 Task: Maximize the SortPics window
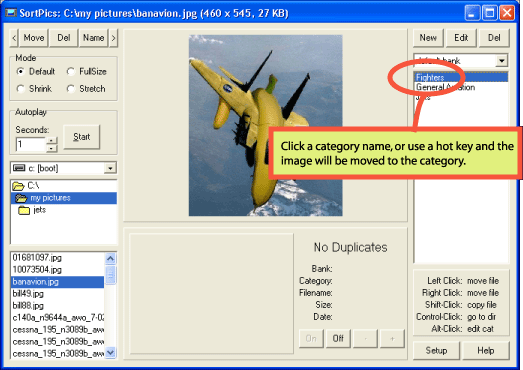[490, 13]
